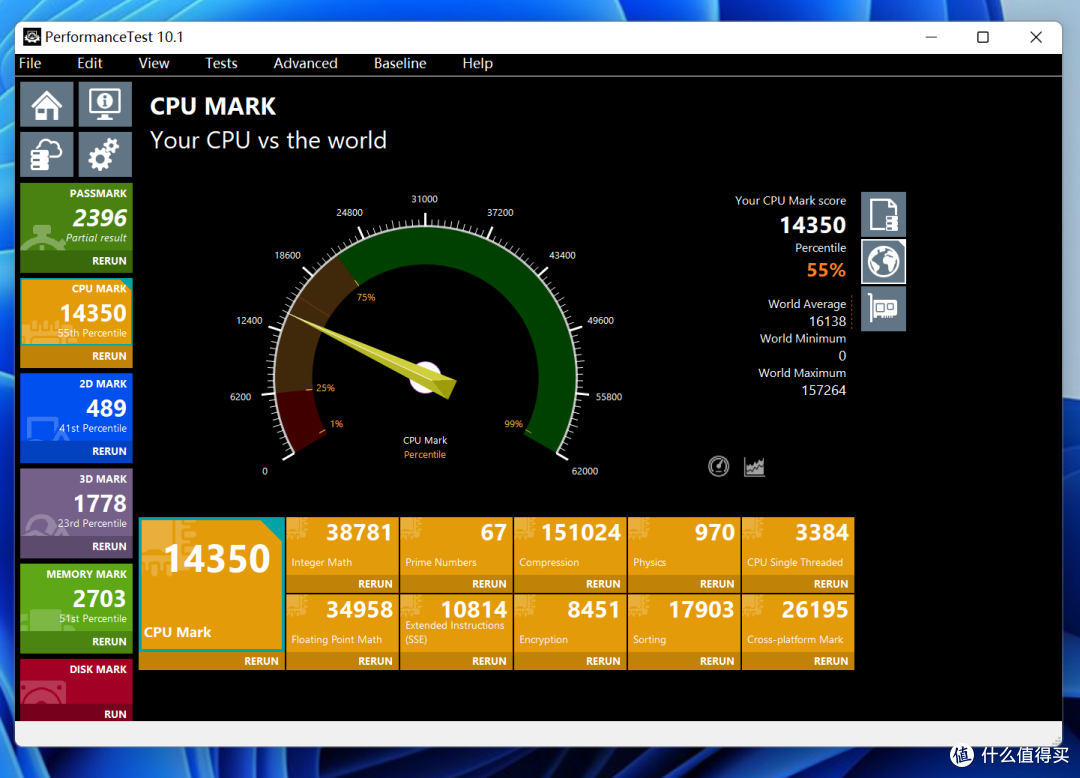
Task: Open the Advanced menu
Action: coord(305,63)
